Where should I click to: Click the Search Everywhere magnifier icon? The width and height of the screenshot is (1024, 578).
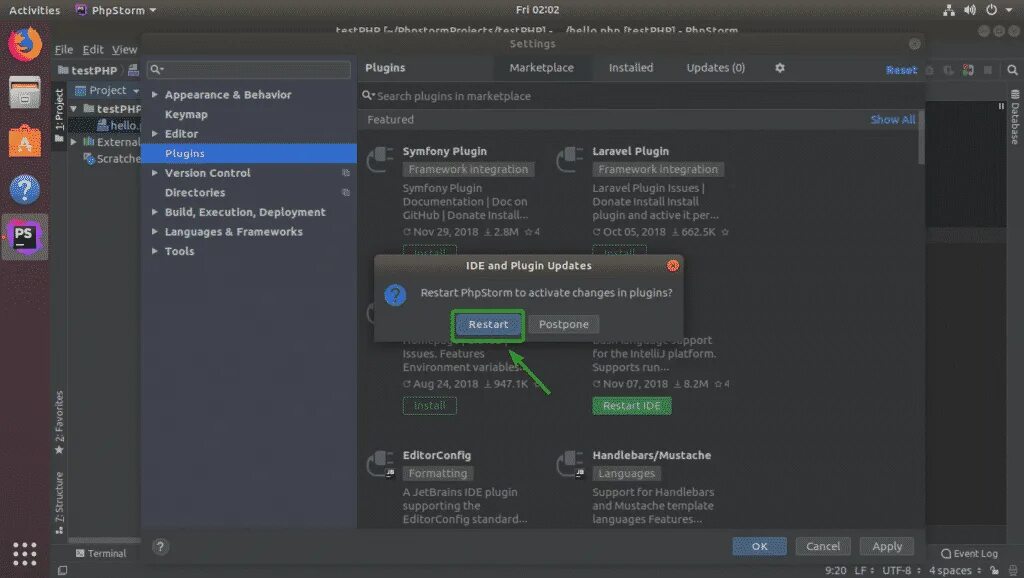pyautogui.click(x=1012, y=70)
